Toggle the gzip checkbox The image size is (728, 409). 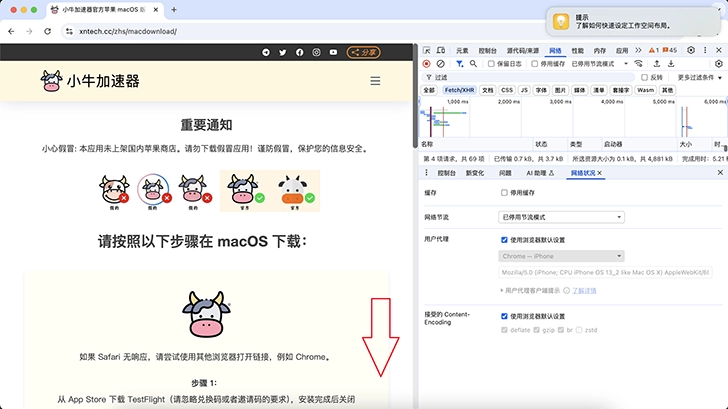point(536,330)
